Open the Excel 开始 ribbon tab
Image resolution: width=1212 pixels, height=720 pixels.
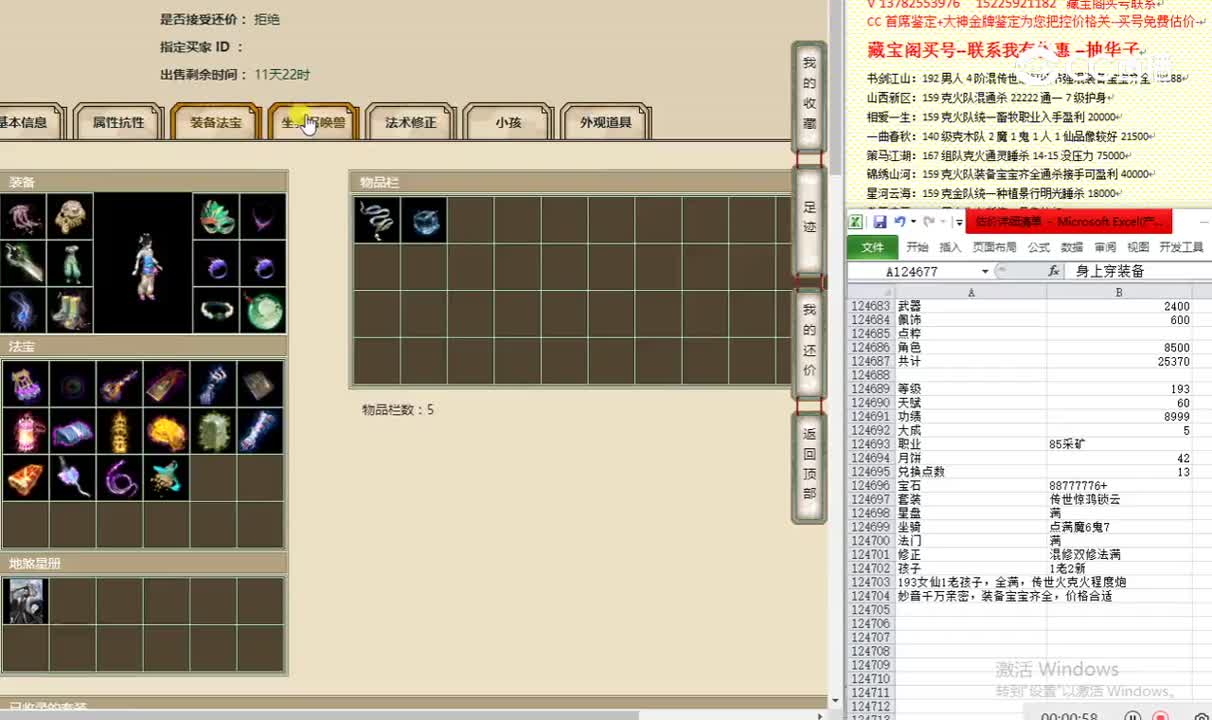tap(917, 247)
